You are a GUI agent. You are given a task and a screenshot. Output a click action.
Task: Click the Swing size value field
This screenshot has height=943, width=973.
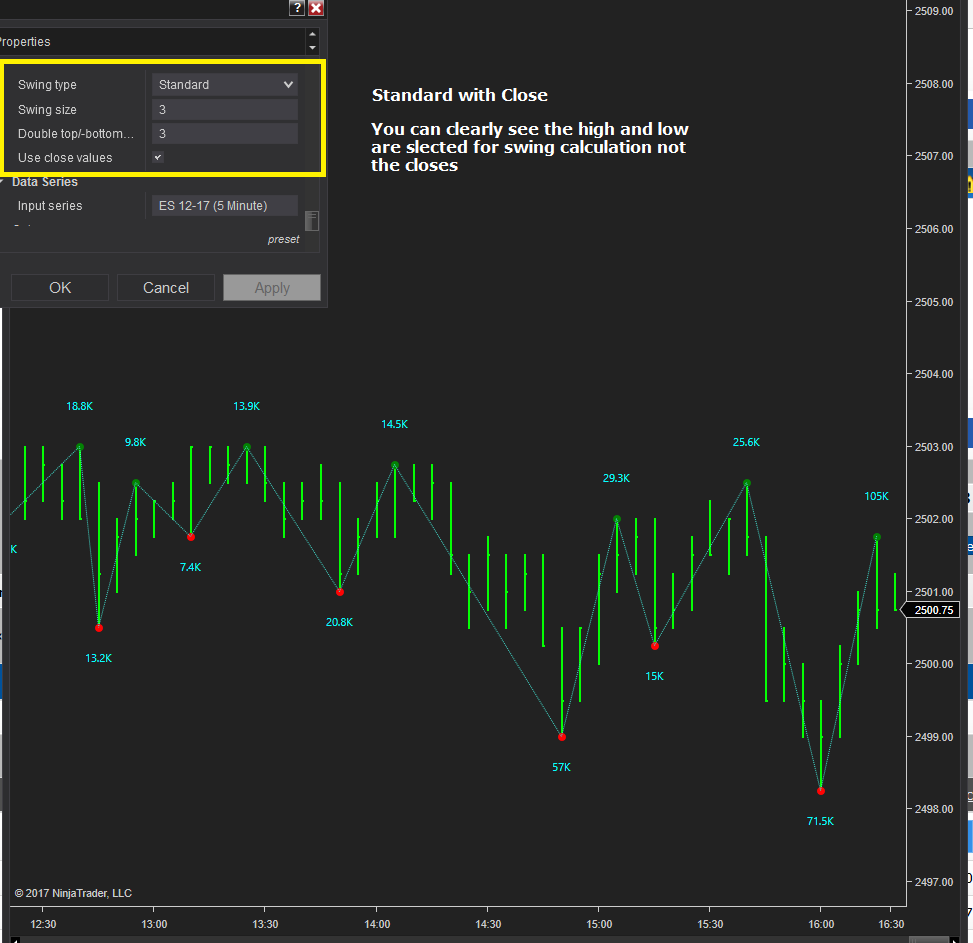point(225,109)
